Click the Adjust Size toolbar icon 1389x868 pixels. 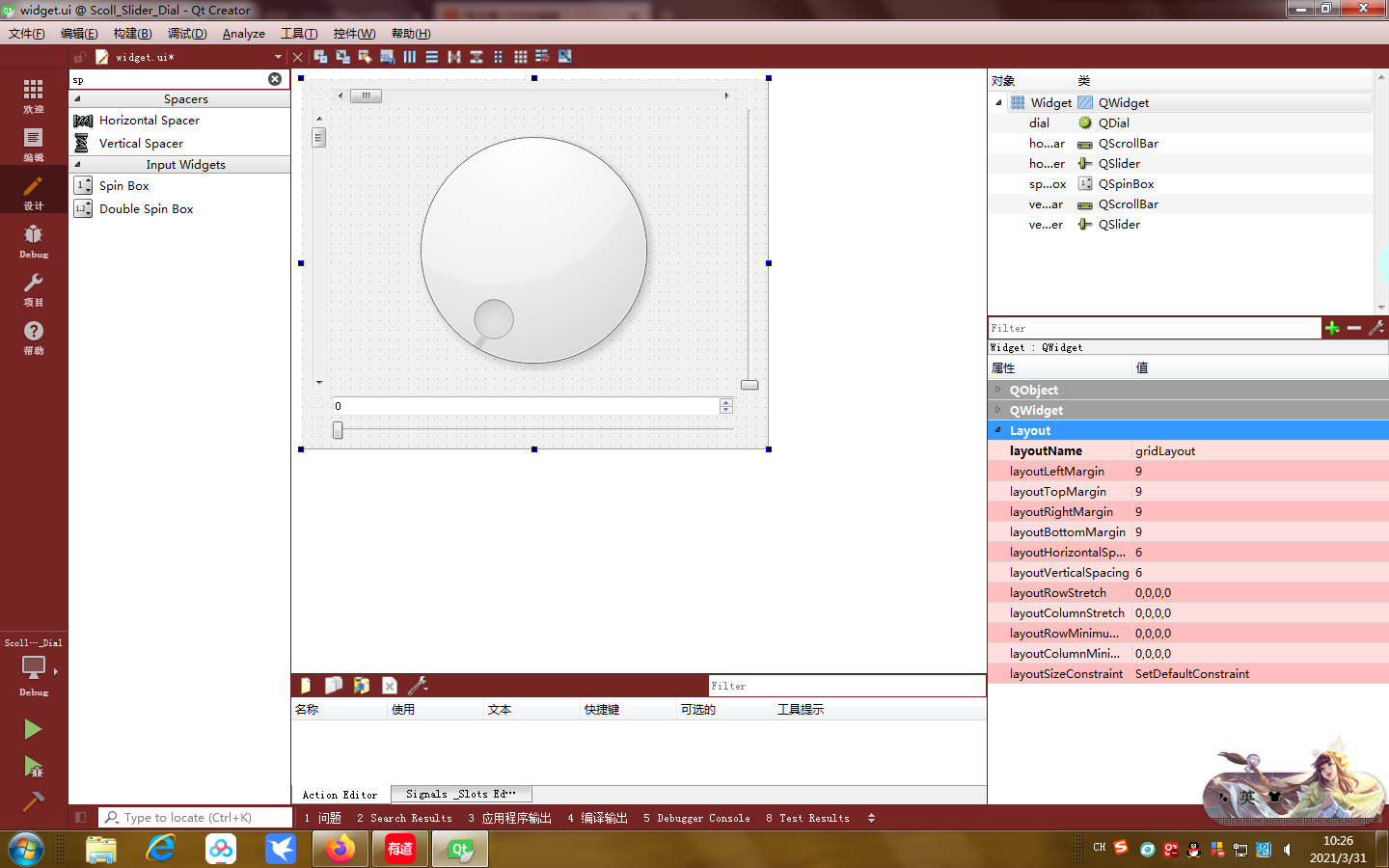click(564, 56)
